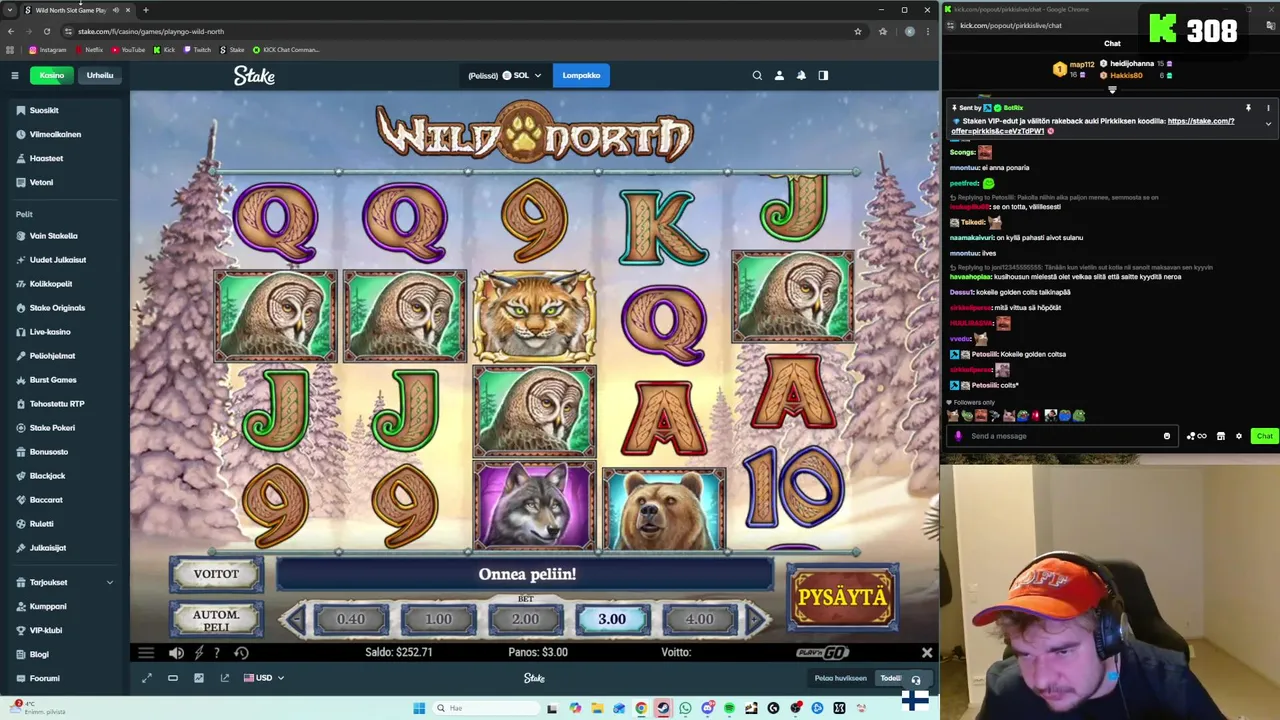Select the 0.40 bet value
The width and height of the screenshot is (1280, 720).
point(351,620)
